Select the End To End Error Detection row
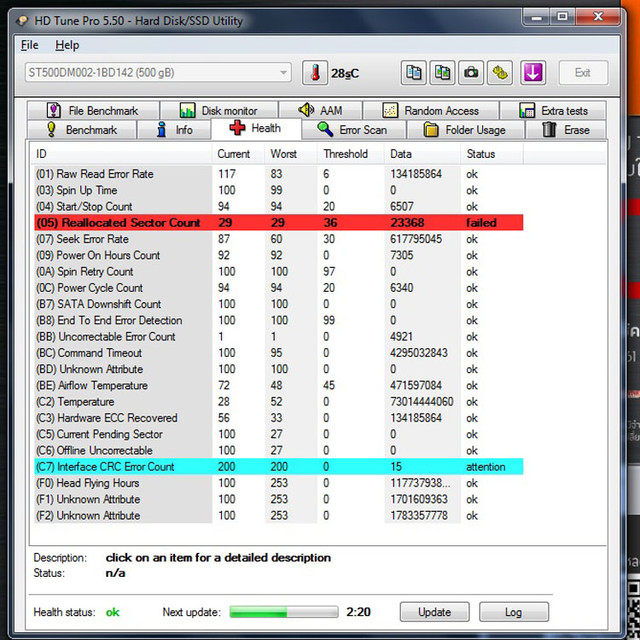This screenshot has width=640, height=640. pyautogui.click(x=279, y=320)
